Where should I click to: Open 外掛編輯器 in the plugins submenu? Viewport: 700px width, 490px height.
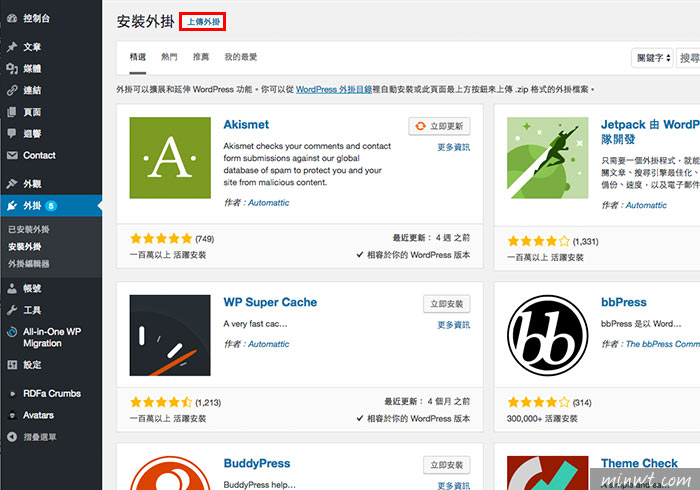pyautogui.click(x=29, y=264)
